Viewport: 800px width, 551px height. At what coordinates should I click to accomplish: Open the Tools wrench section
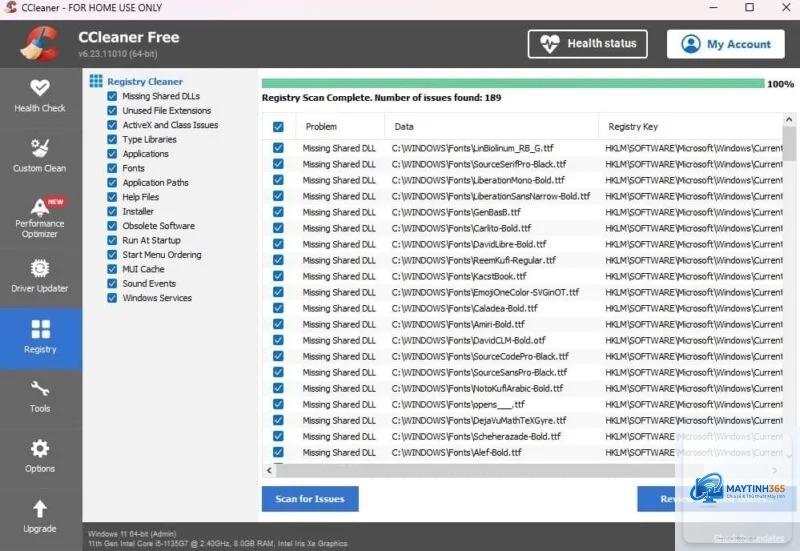tap(40, 397)
